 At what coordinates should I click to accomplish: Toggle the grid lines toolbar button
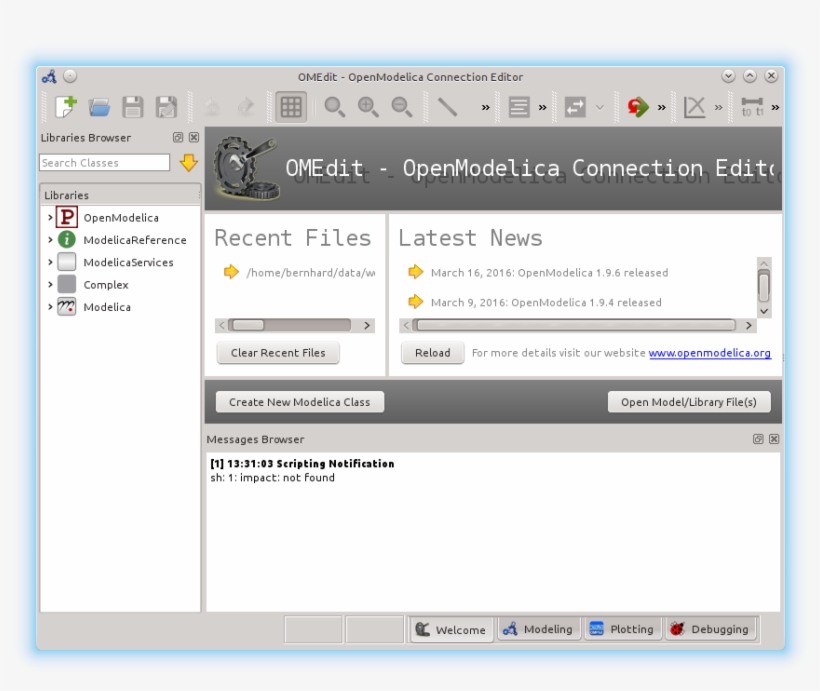[x=291, y=107]
